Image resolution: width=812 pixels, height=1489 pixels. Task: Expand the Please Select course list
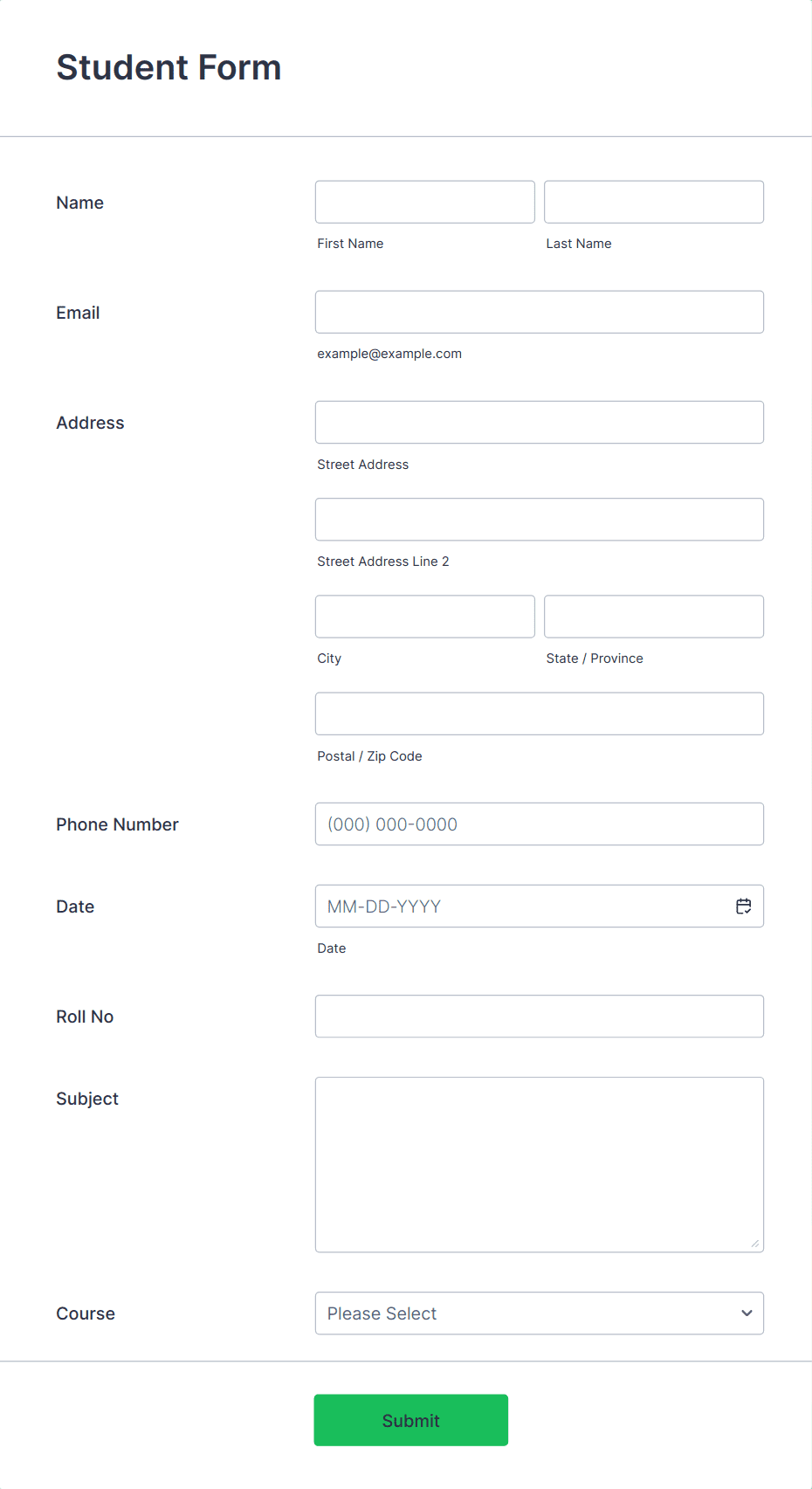coord(540,1313)
